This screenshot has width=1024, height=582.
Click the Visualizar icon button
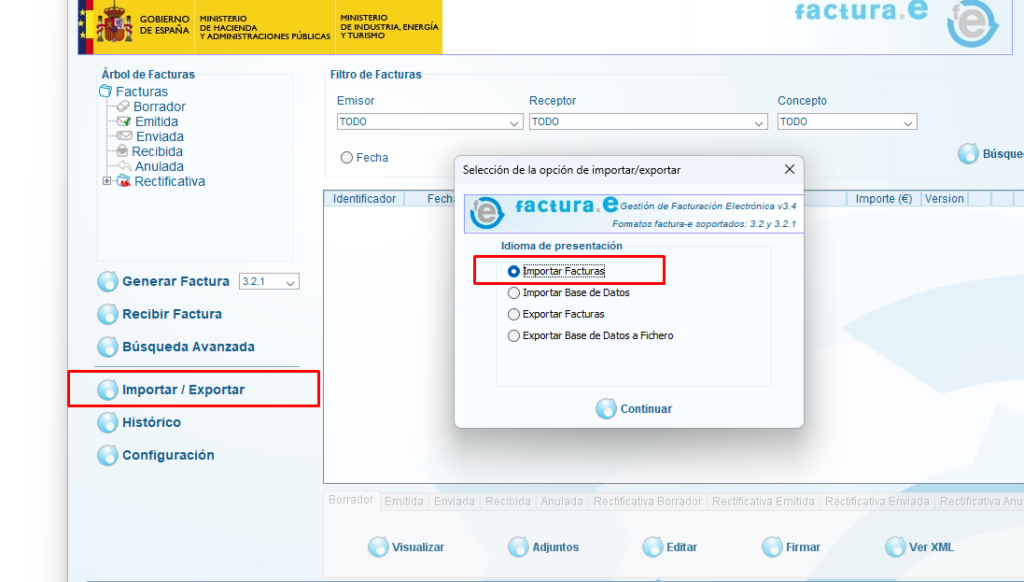click(378, 547)
